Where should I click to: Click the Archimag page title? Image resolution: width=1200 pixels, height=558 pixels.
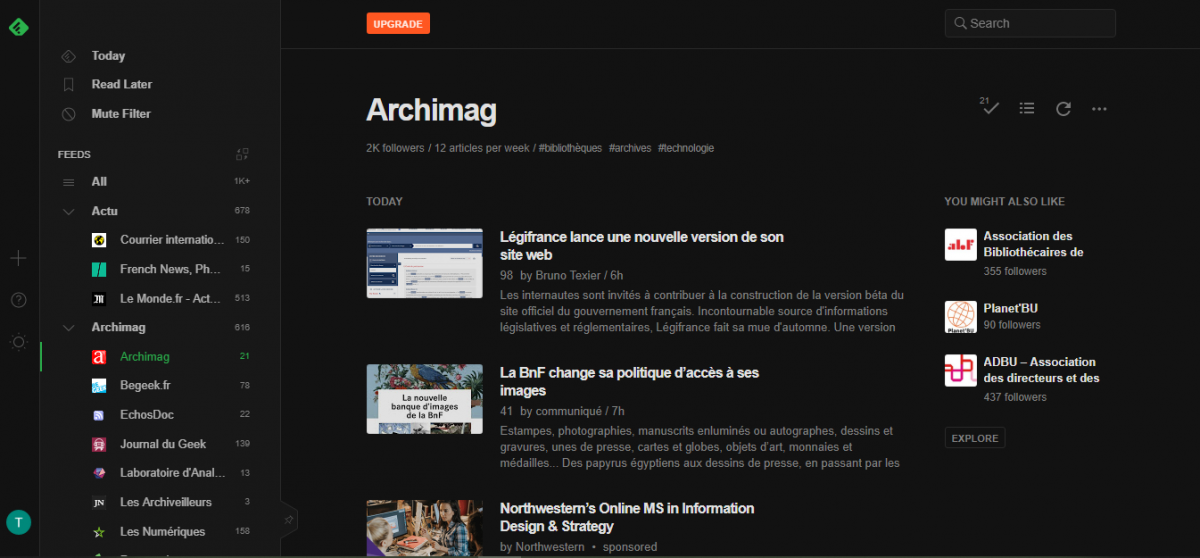pos(431,110)
